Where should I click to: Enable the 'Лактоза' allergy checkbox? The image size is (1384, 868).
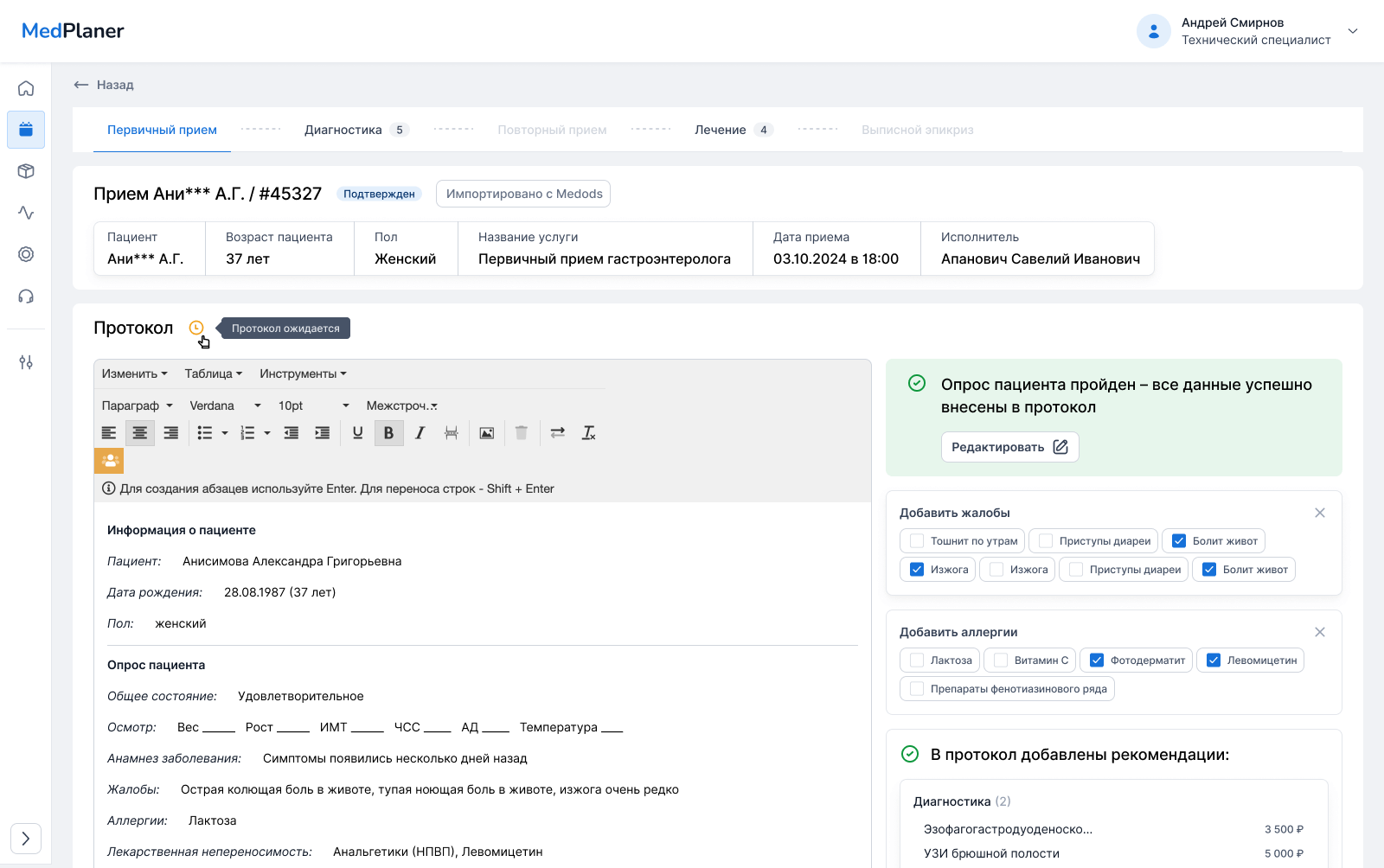tap(916, 660)
